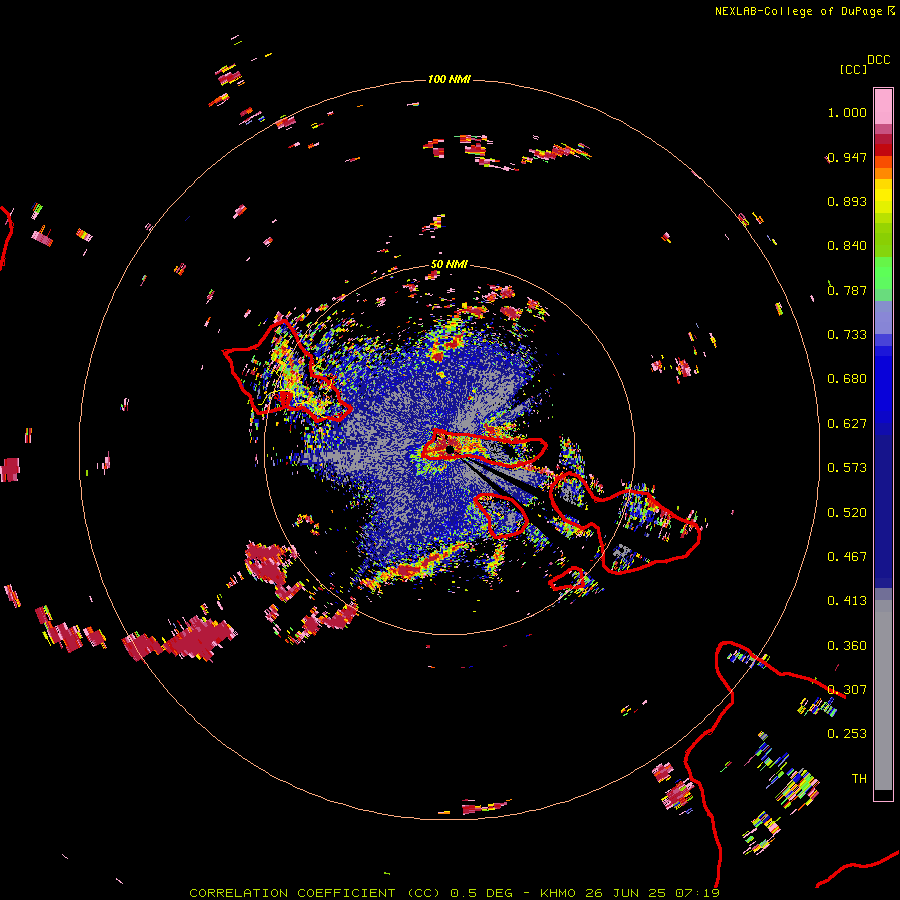Click the 0.253 scale value
Viewport: 900px width, 900px height.
tap(847, 734)
